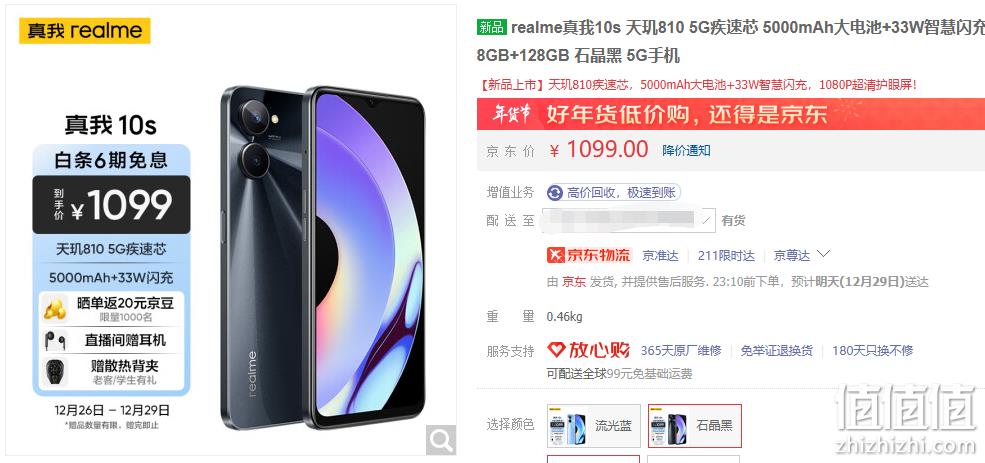Click the 京准达 delivery option
Screen dimensions: 985x463
[x=660, y=256]
